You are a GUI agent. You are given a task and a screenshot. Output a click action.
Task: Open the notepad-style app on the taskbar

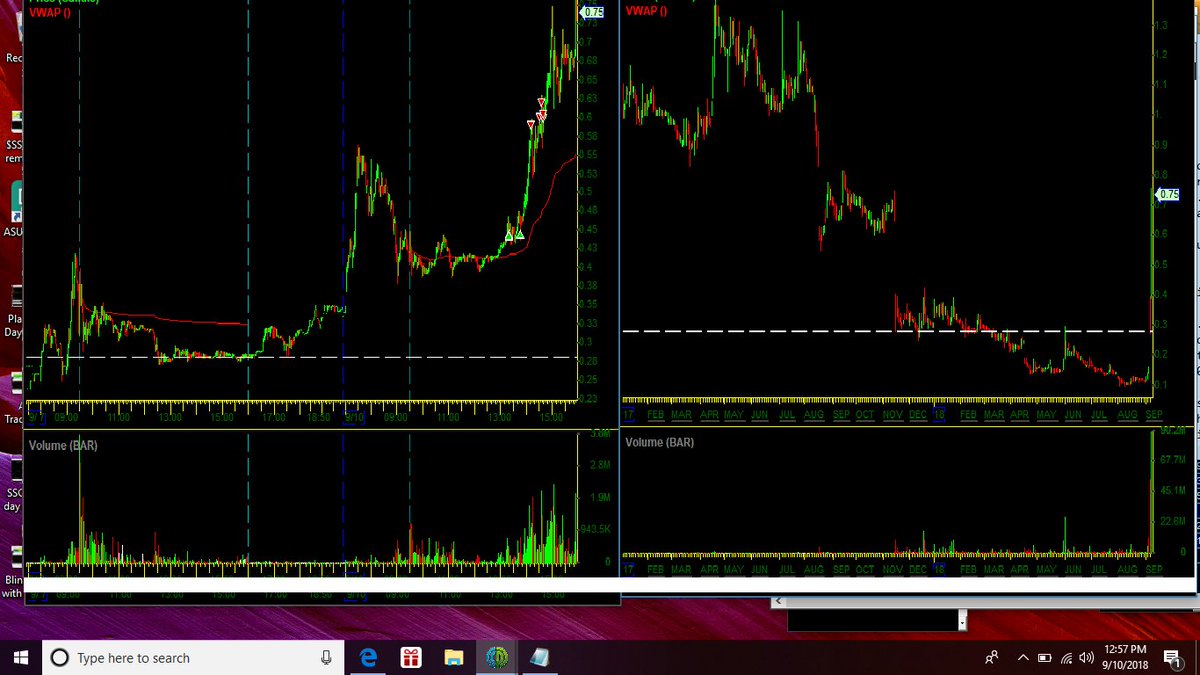[539, 657]
